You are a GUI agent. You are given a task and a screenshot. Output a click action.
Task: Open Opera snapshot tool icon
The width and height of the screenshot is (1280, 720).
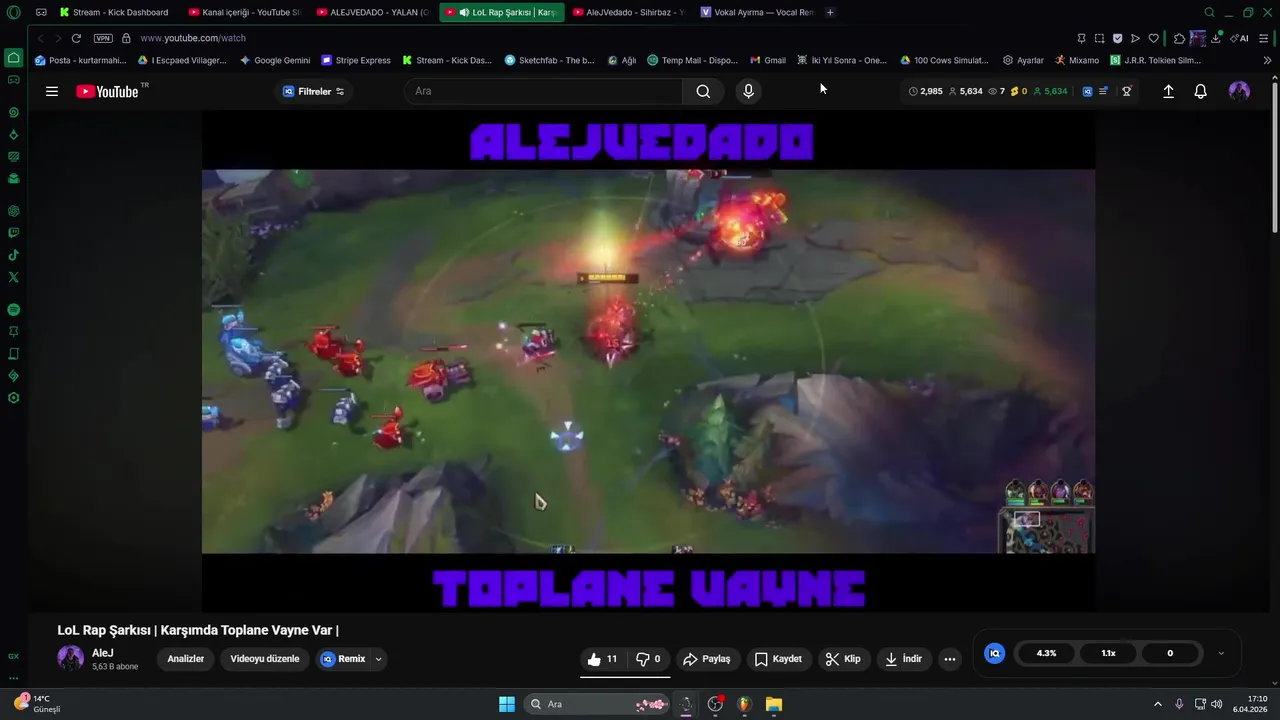click(x=1099, y=38)
